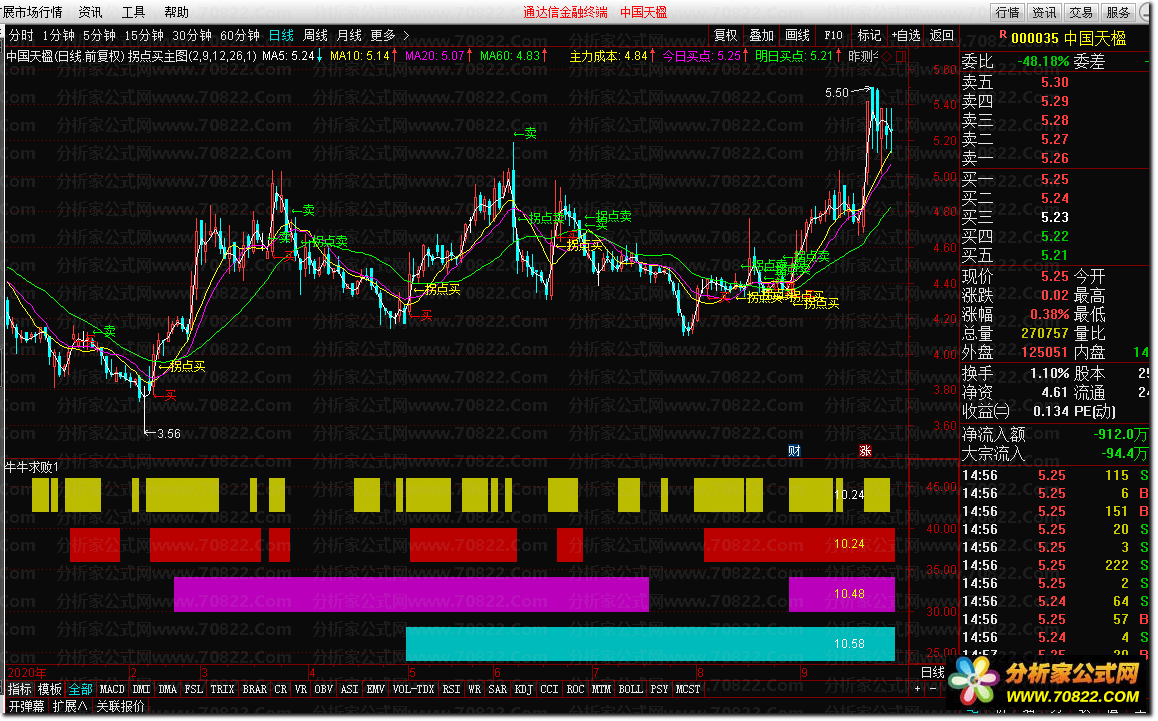Screen dimensions: 1158x721
Task: Click the 净流入额 value -912.0万
Action: pos(1120,434)
